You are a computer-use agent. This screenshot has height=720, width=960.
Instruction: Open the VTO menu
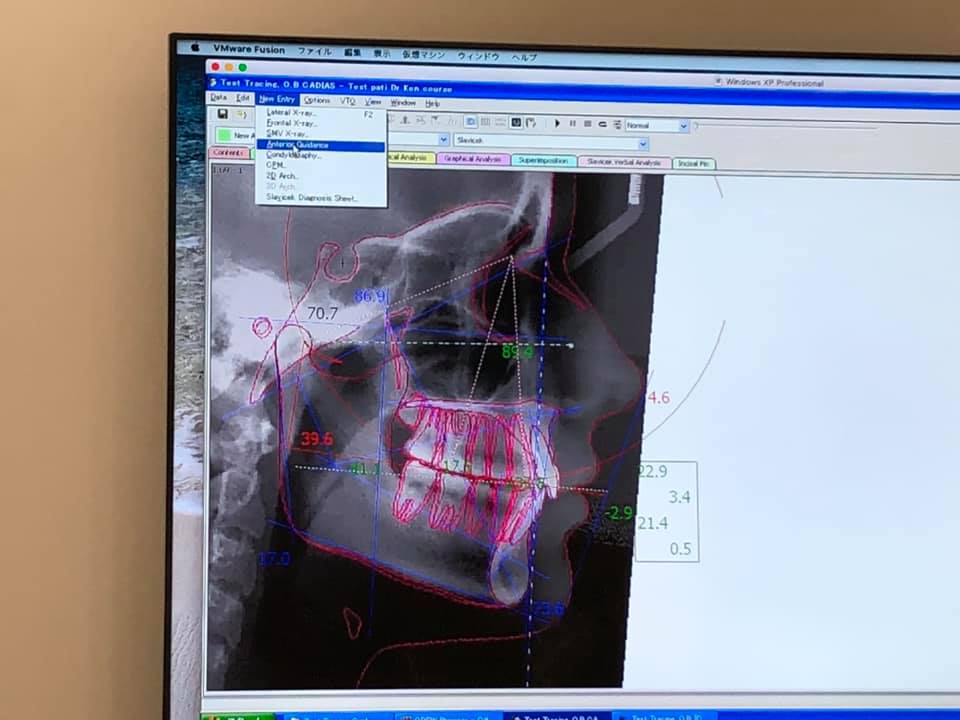(348, 101)
